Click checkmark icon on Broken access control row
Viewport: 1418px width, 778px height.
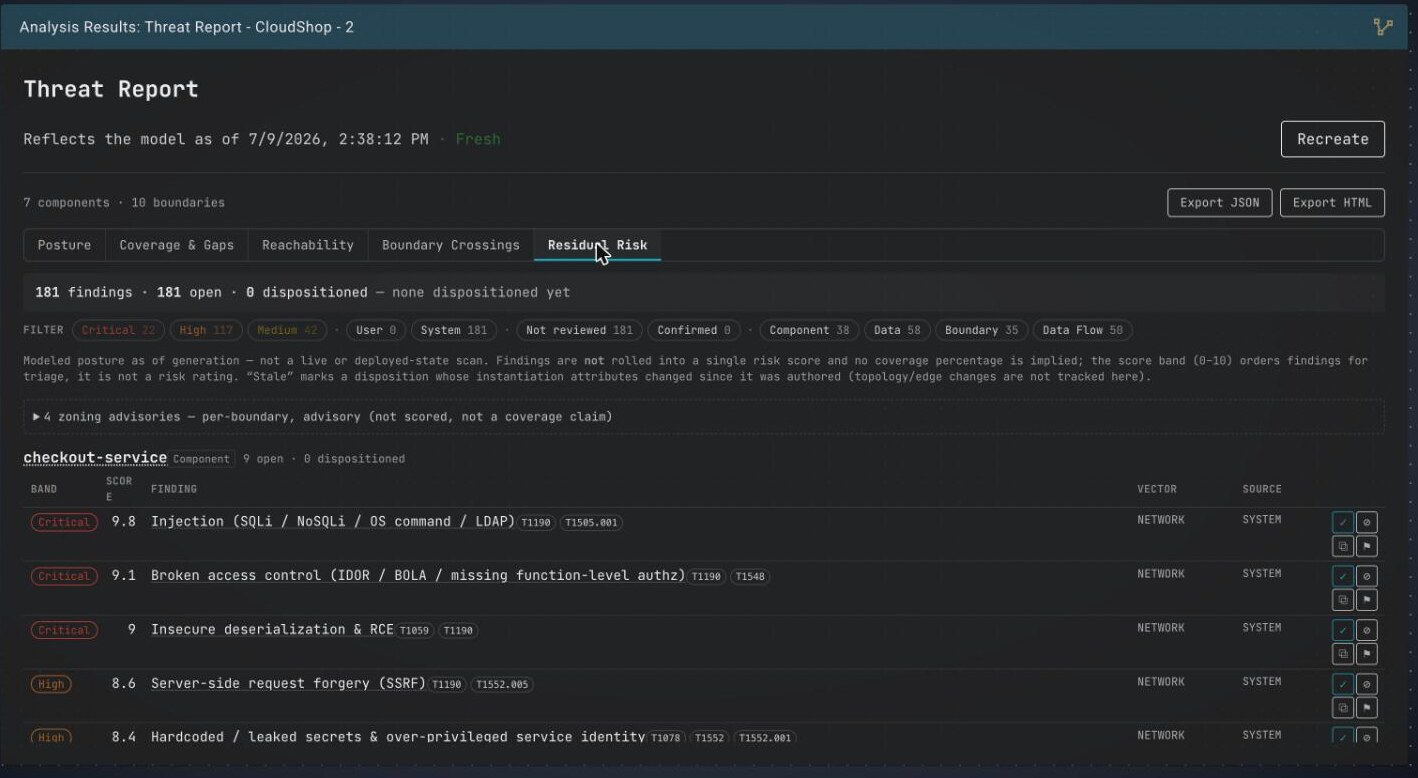tap(1342, 576)
